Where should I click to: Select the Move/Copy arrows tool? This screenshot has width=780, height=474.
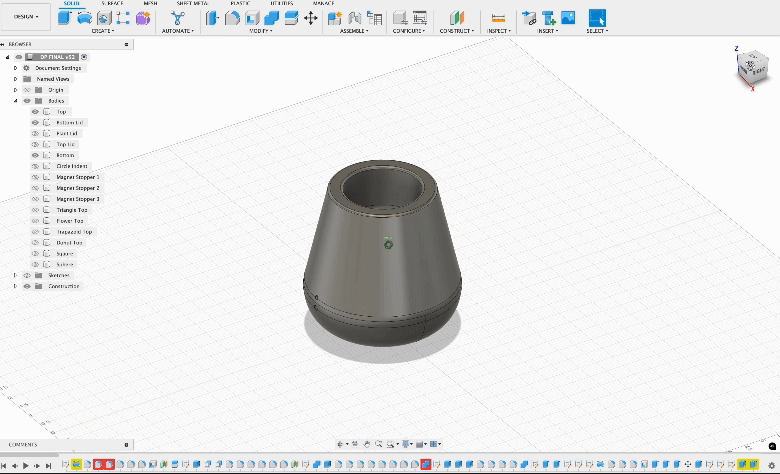pyautogui.click(x=311, y=18)
